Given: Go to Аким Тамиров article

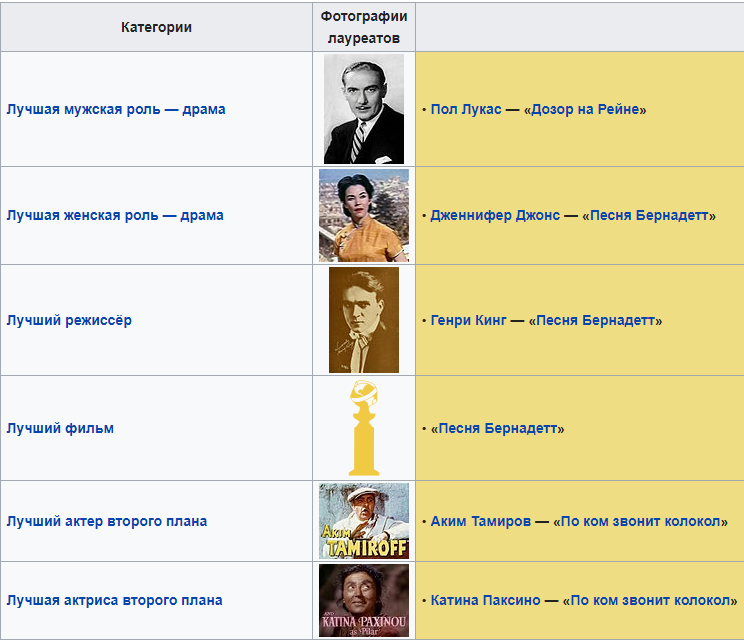Looking at the screenshot, I should 481,521.
